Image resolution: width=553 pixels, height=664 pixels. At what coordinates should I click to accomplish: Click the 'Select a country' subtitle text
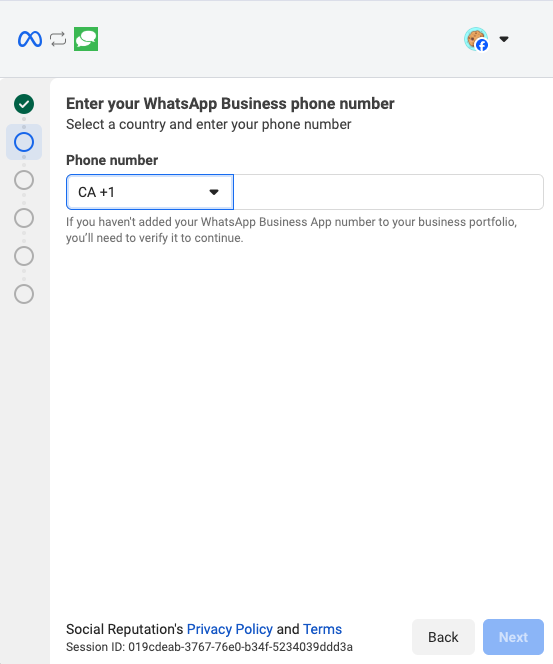pyautogui.click(x=208, y=124)
